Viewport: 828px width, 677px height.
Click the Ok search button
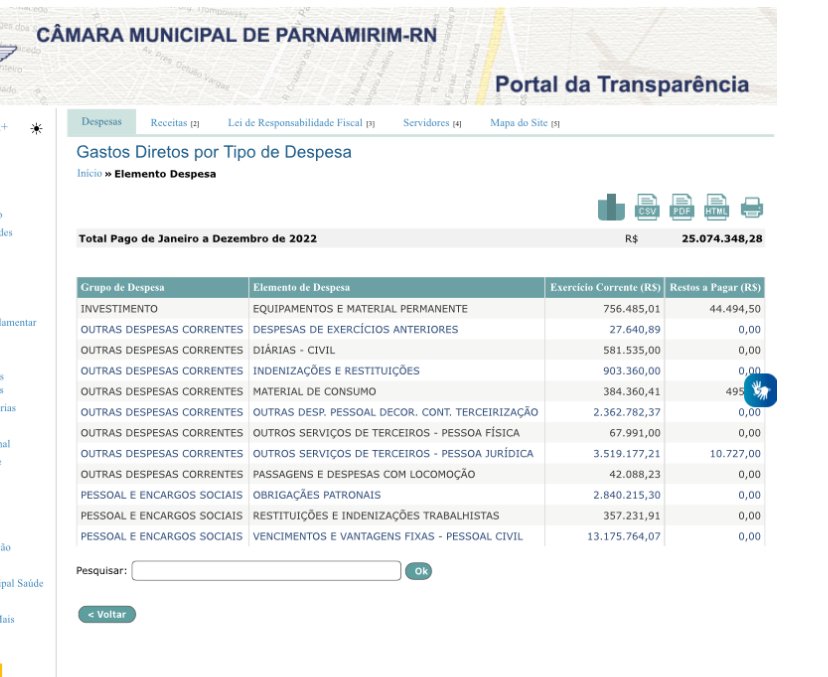tap(419, 571)
